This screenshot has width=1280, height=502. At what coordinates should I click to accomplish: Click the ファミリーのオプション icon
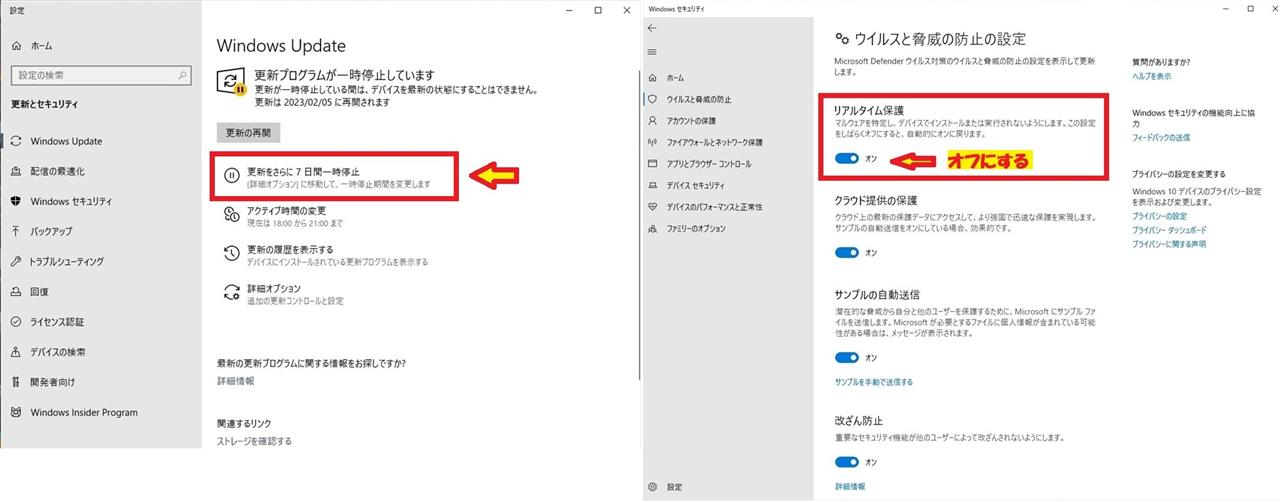pyautogui.click(x=653, y=228)
